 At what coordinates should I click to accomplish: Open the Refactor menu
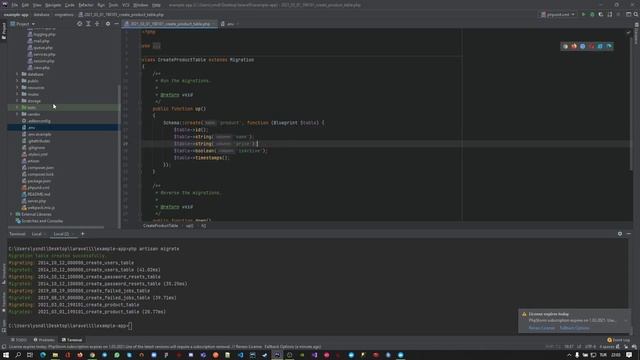click(86, 5)
